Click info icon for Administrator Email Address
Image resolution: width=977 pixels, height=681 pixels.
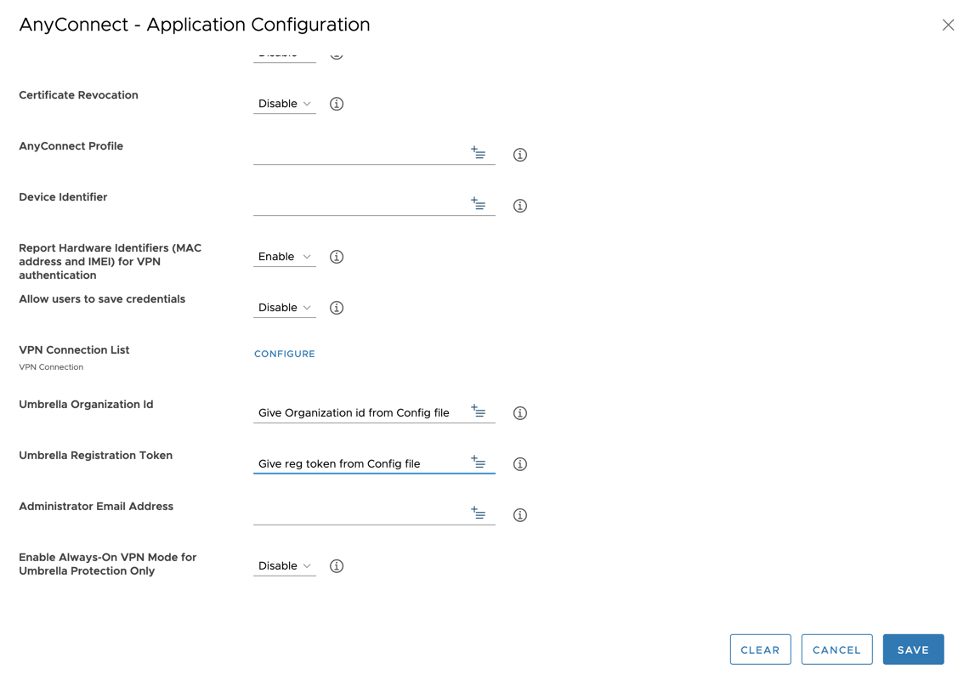[520, 515]
